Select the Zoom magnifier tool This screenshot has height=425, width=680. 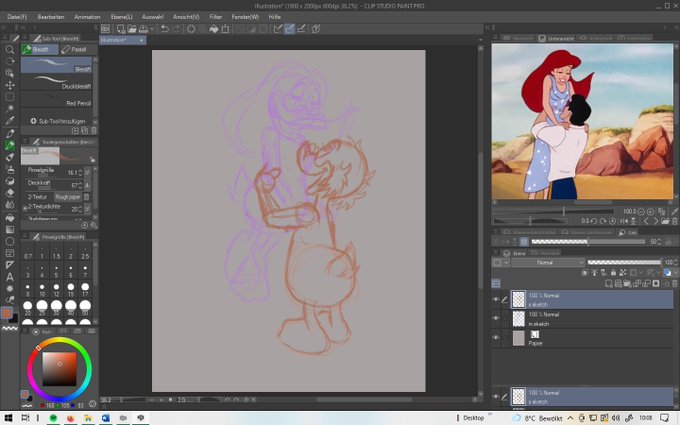tap(10, 49)
